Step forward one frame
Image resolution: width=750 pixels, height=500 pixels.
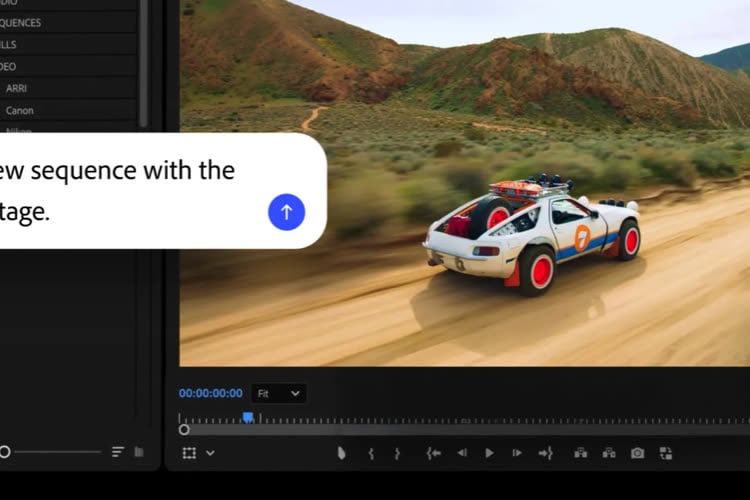click(517, 453)
